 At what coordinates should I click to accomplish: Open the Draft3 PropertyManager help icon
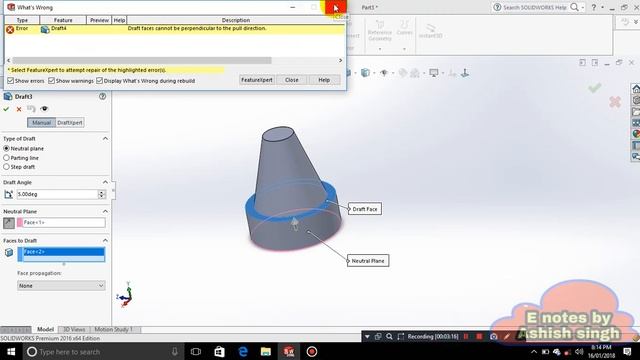click(x=102, y=96)
